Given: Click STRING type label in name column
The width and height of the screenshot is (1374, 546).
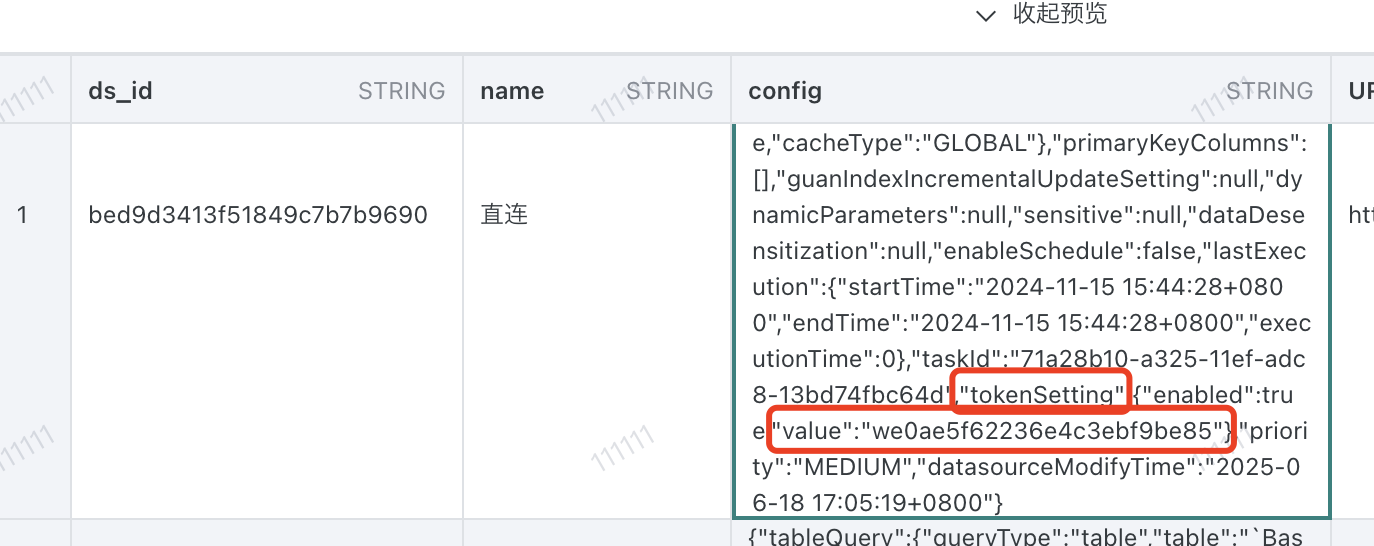Looking at the screenshot, I should point(669,91).
